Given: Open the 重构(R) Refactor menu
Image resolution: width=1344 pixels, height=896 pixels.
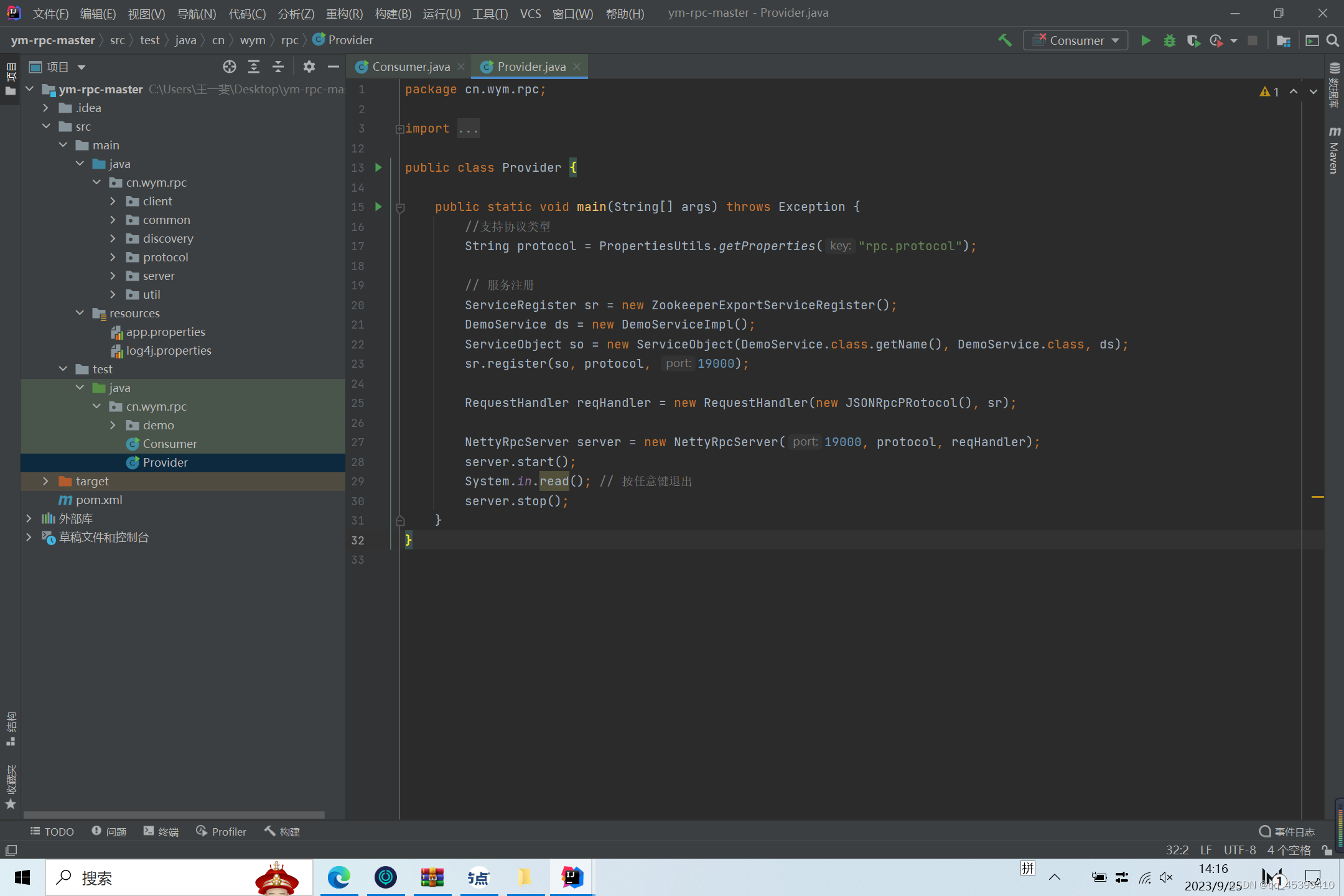Looking at the screenshot, I should click(x=343, y=14).
